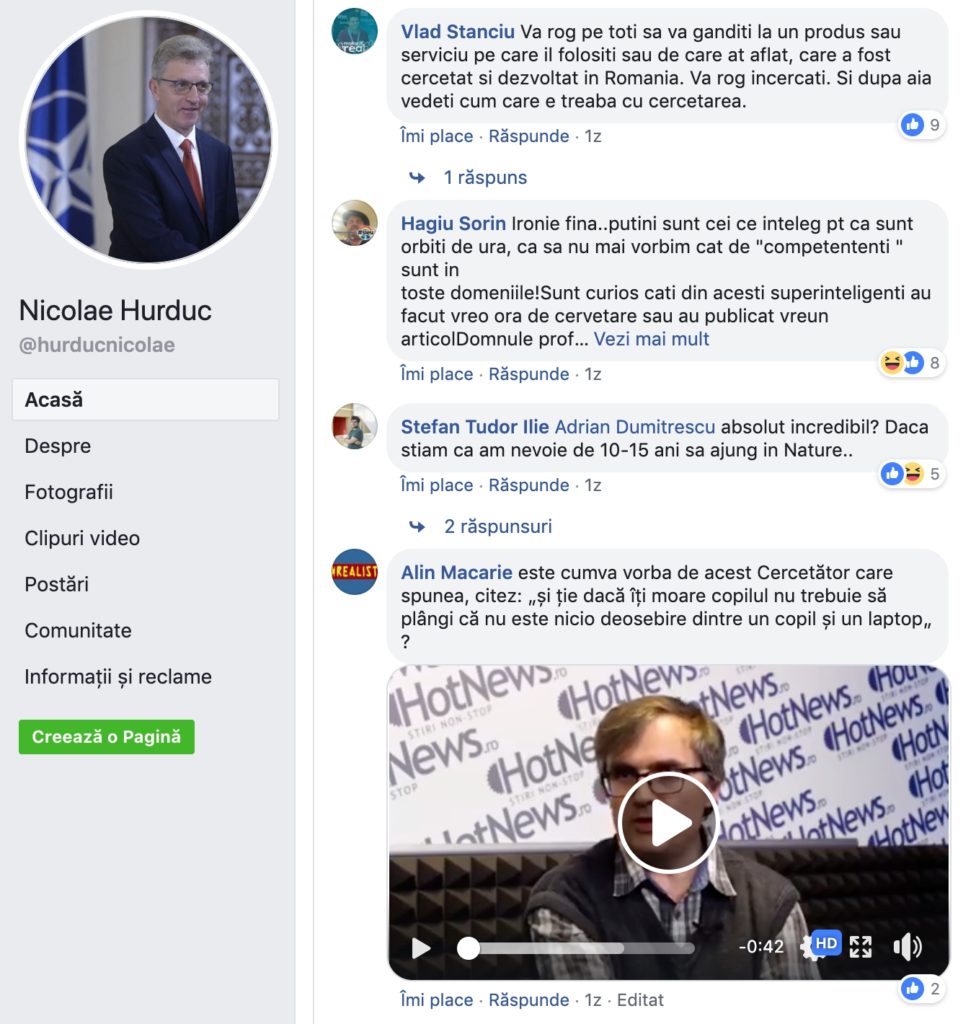This screenshot has height=1024, width=976.
Task: Open the Fotografii section in sidebar
Action: click(x=69, y=492)
